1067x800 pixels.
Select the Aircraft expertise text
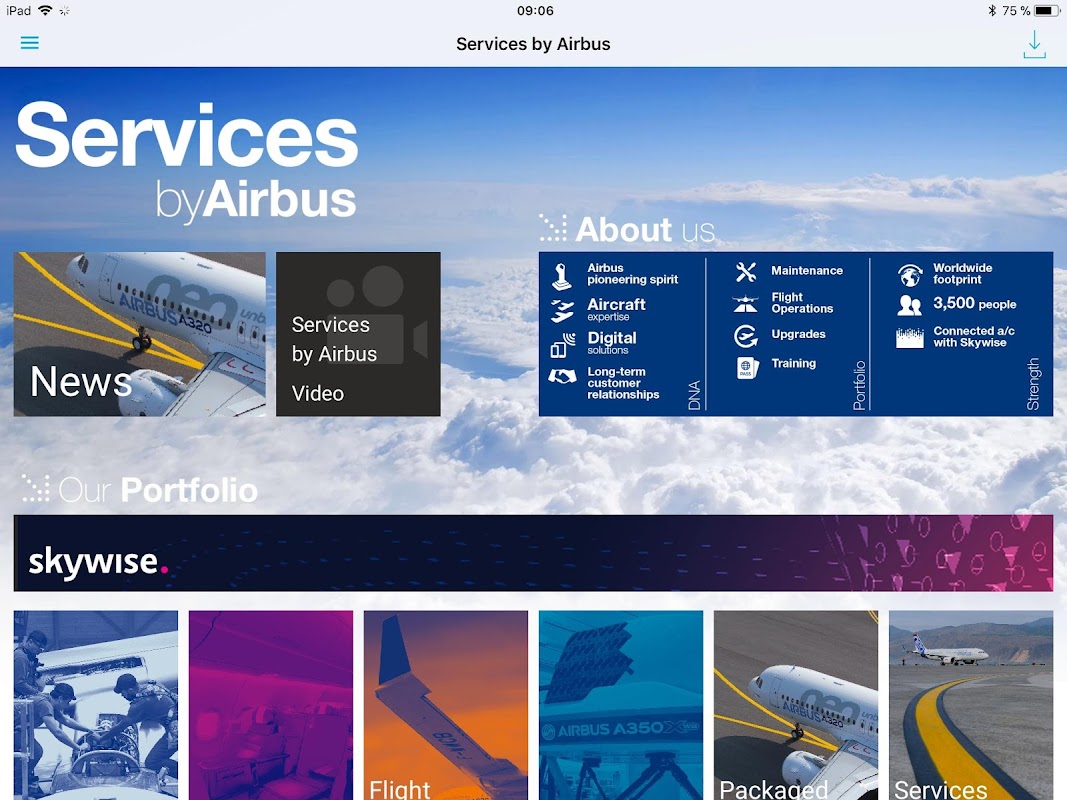pyautogui.click(x=616, y=309)
